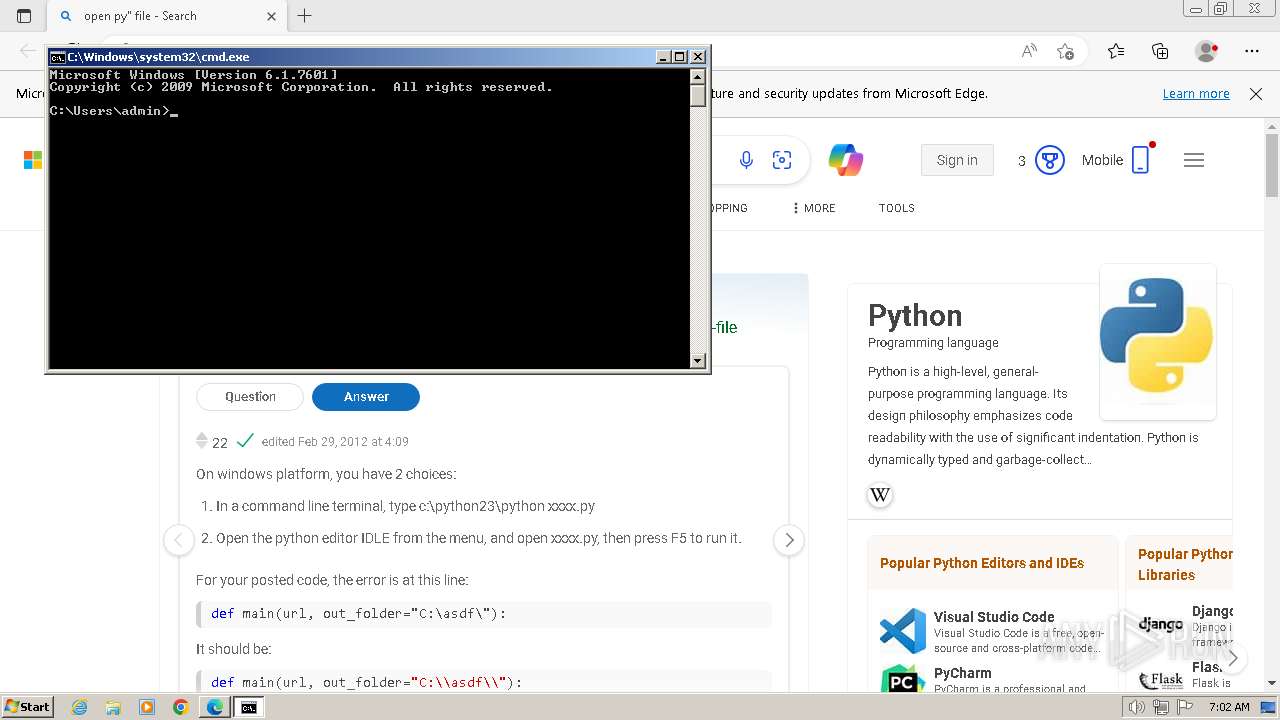The image size is (1280, 720).
Task: Open the profile avatar icon
Action: click(1206, 51)
